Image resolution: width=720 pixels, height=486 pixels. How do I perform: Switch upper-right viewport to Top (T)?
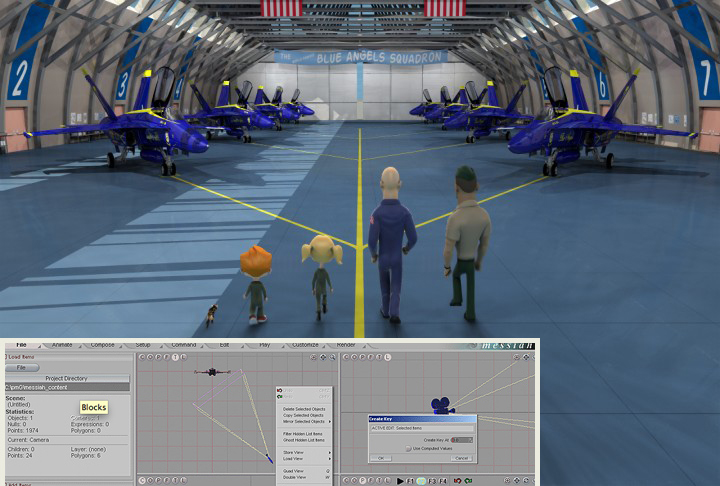[x=379, y=357]
